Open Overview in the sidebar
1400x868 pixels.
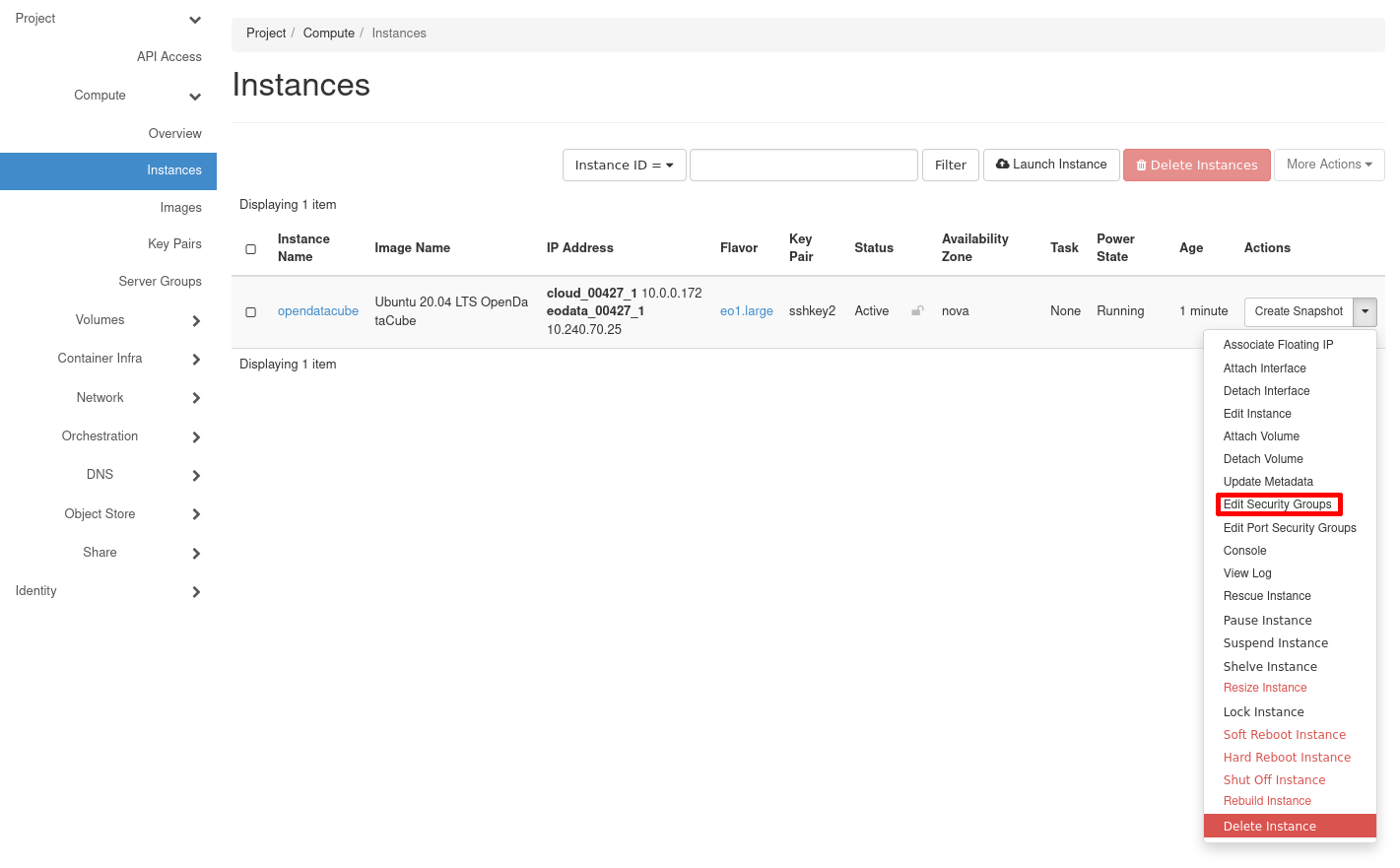pos(175,134)
